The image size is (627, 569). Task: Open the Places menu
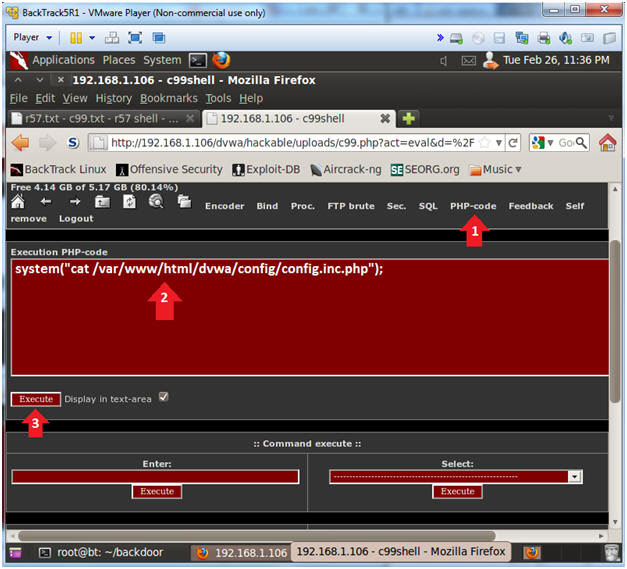[x=119, y=60]
